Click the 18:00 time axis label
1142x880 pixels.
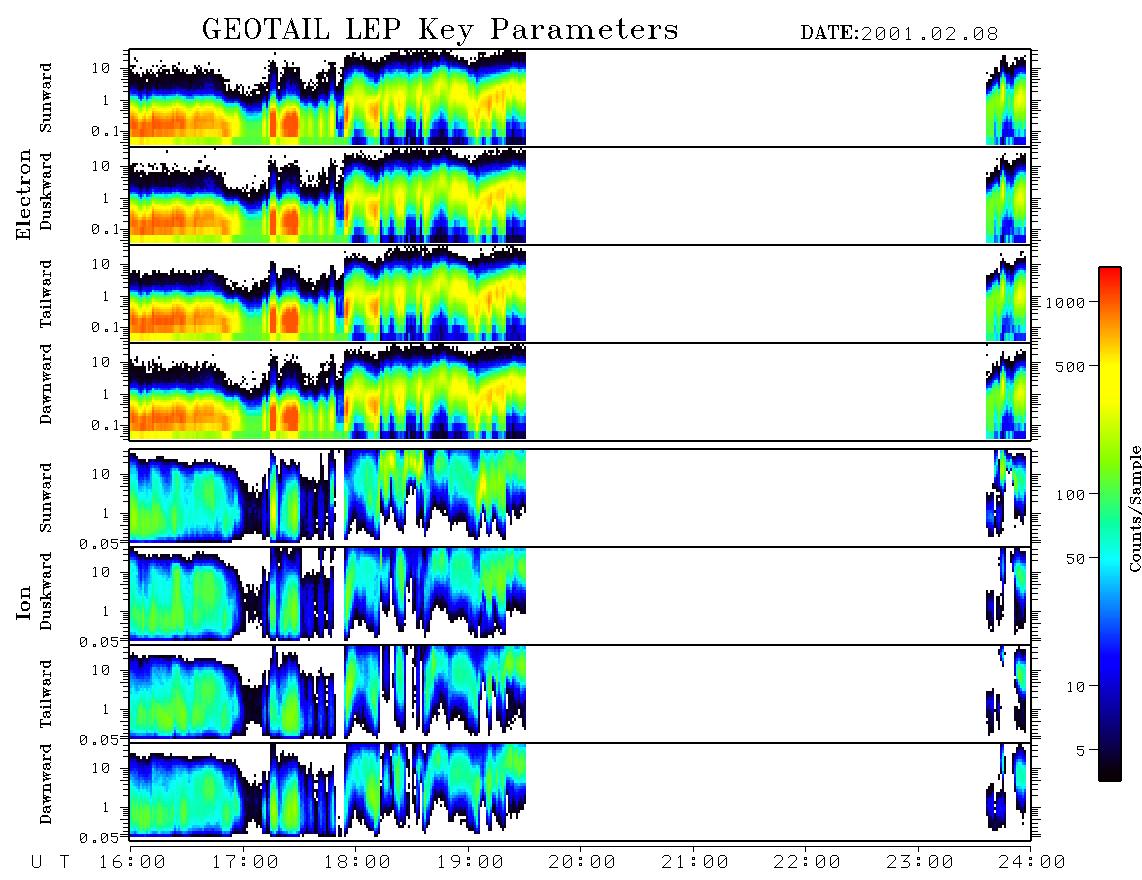[x=357, y=862]
